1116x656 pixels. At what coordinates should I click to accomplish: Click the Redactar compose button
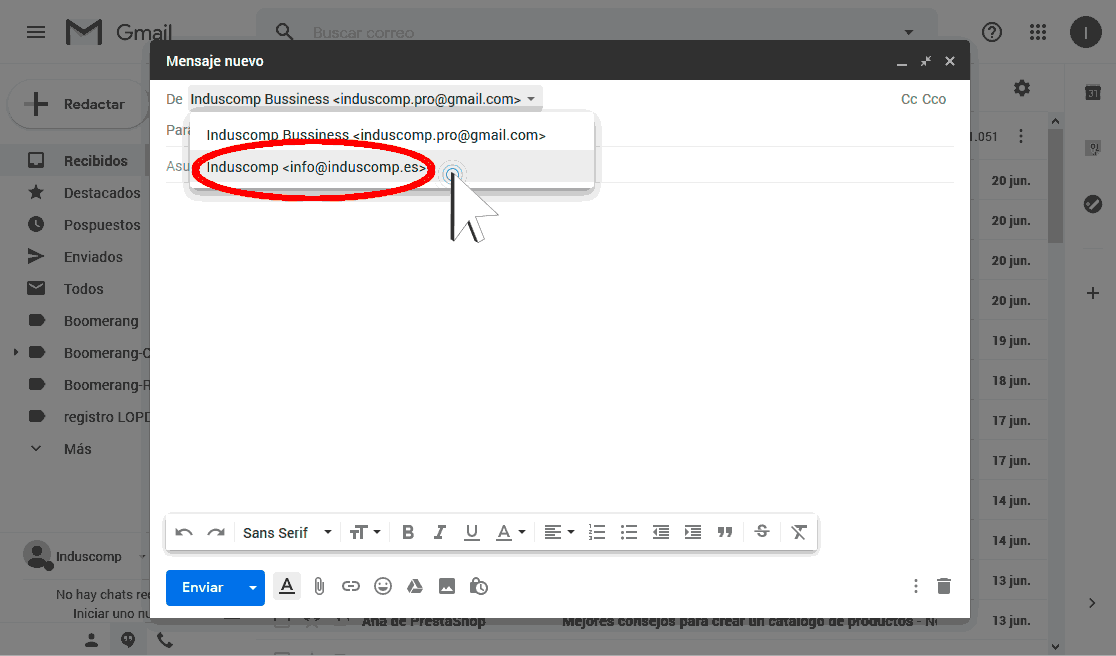(x=78, y=104)
